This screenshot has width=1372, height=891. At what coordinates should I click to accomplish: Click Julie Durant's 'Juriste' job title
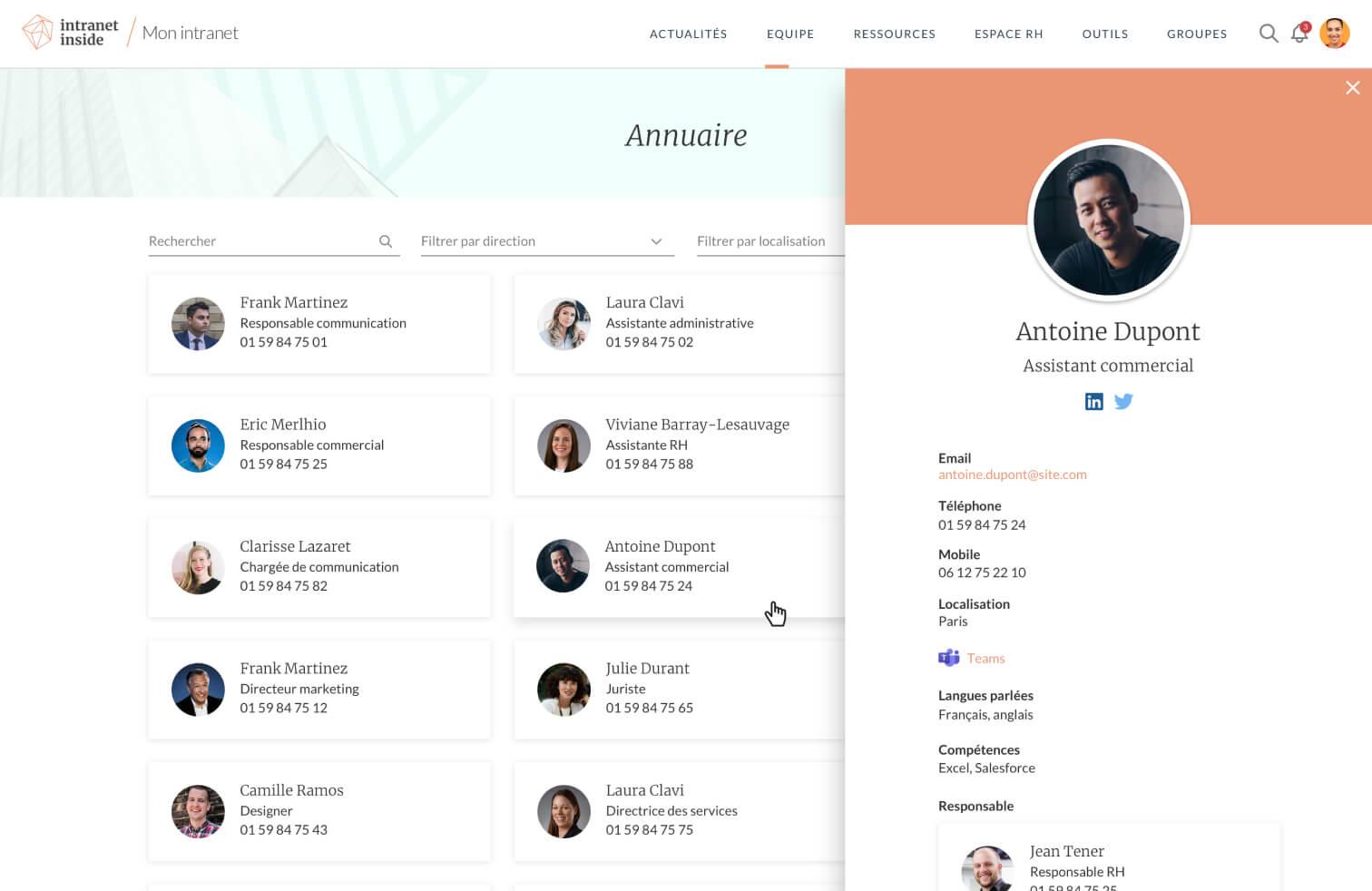(x=625, y=690)
